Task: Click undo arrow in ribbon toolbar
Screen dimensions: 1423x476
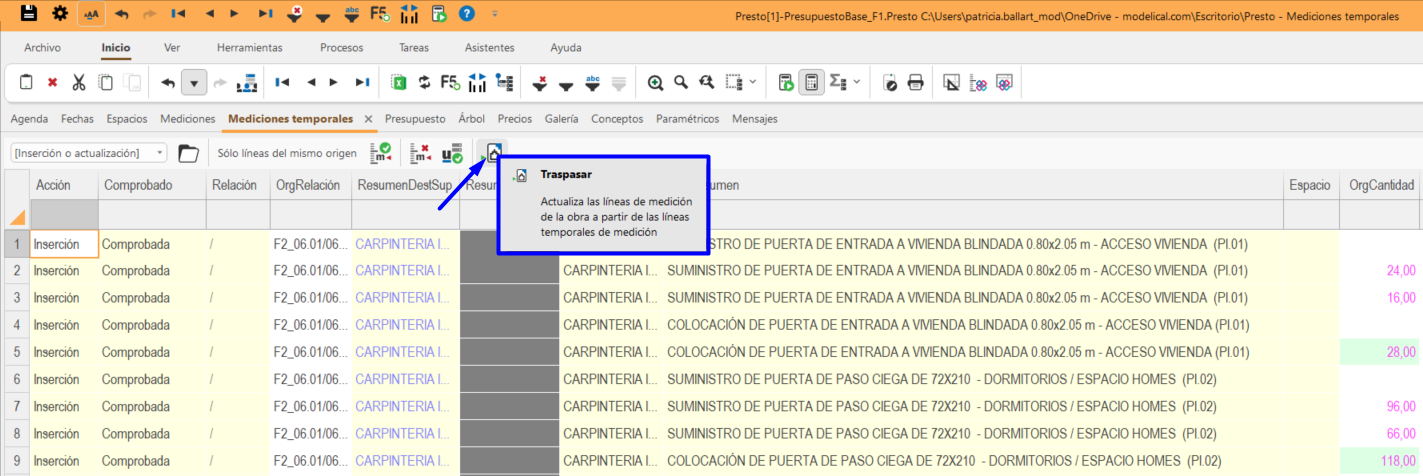Action: pyautogui.click(x=168, y=83)
